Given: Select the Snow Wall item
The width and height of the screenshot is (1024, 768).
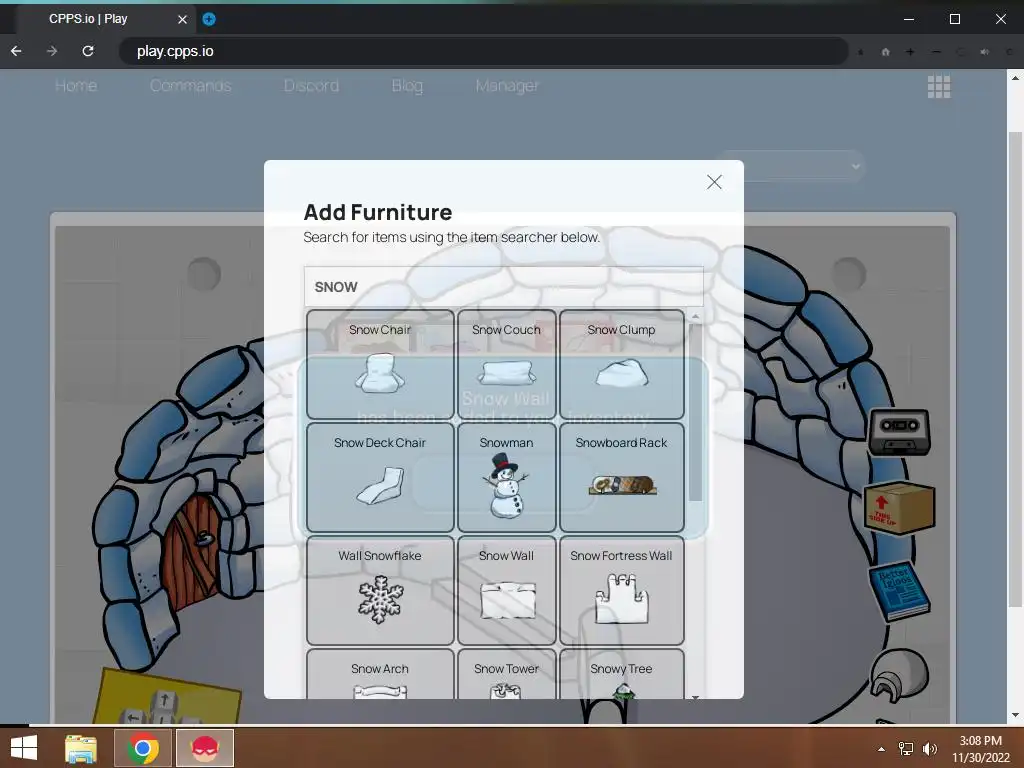Looking at the screenshot, I should click(507, 590).
